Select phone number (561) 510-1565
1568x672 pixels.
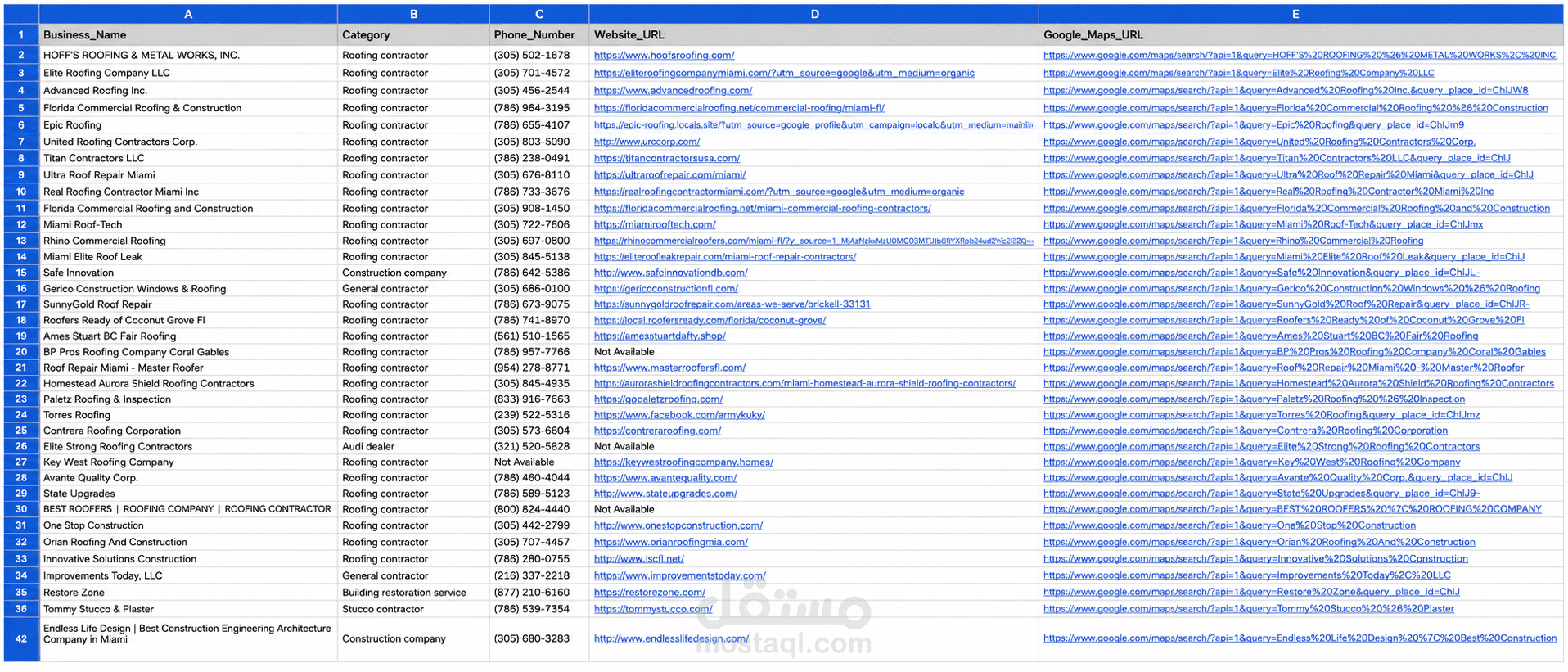click(539, 336)
